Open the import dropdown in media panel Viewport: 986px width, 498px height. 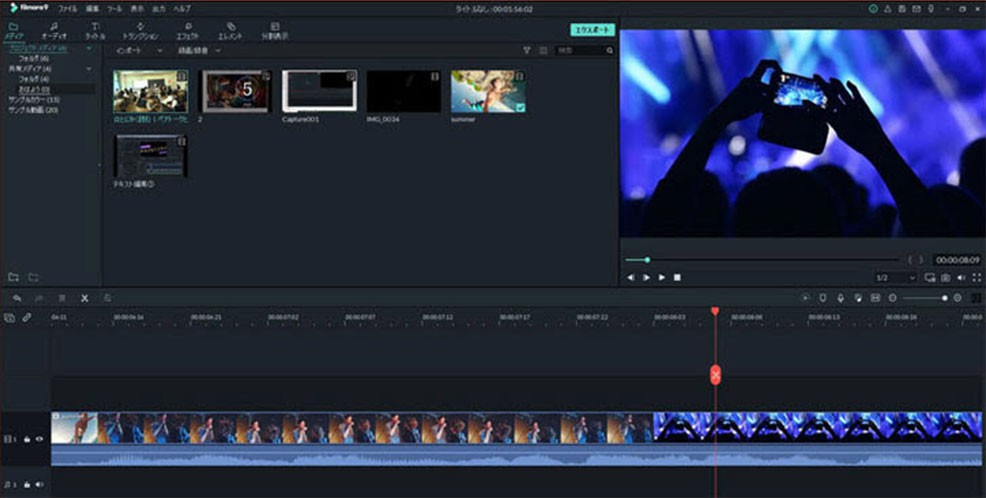point(138,50)
